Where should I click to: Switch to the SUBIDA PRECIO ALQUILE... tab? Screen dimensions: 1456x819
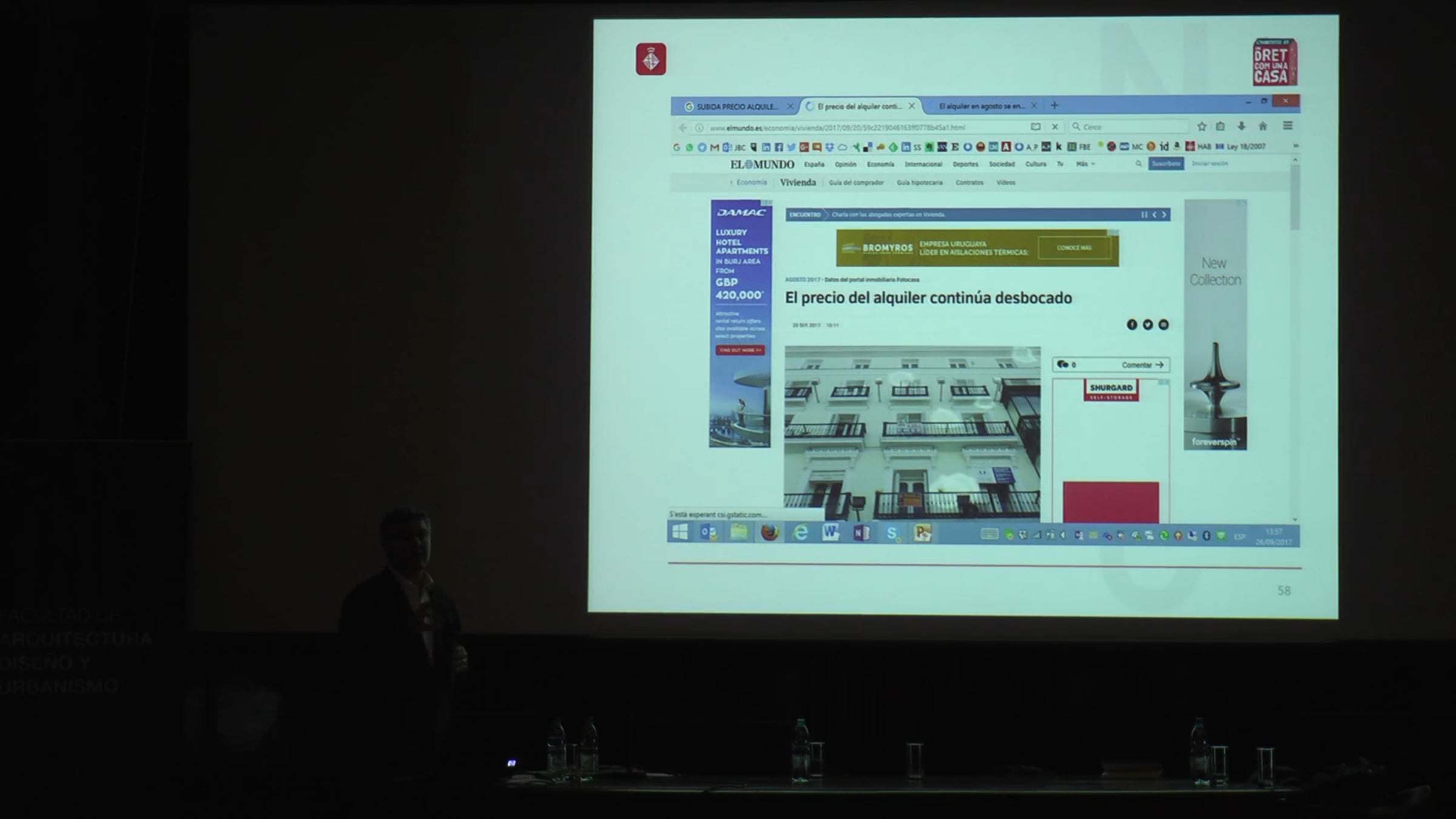tap(736, 107)
